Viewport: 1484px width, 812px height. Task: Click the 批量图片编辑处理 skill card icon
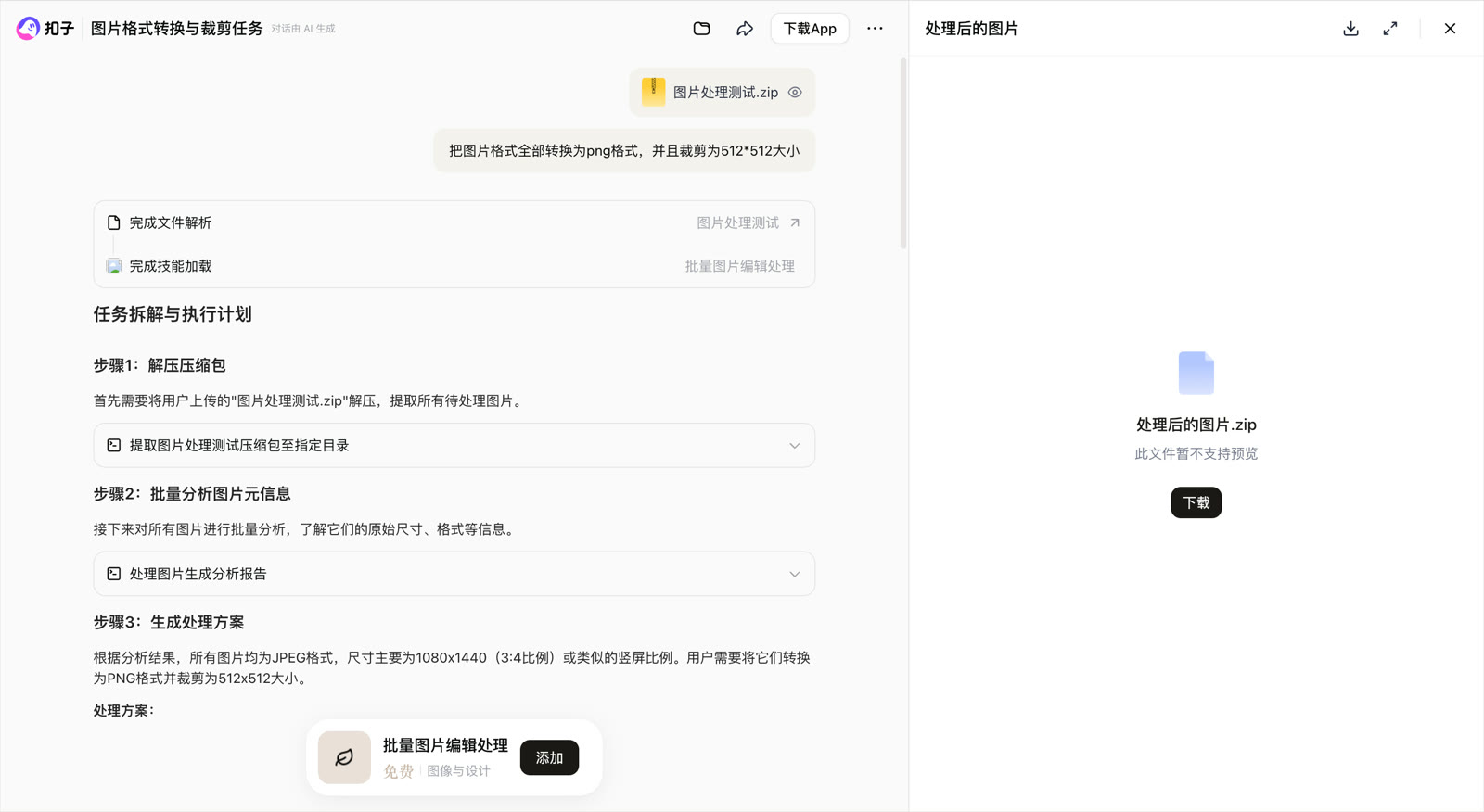pyautogui.click(x=344, y=757)
